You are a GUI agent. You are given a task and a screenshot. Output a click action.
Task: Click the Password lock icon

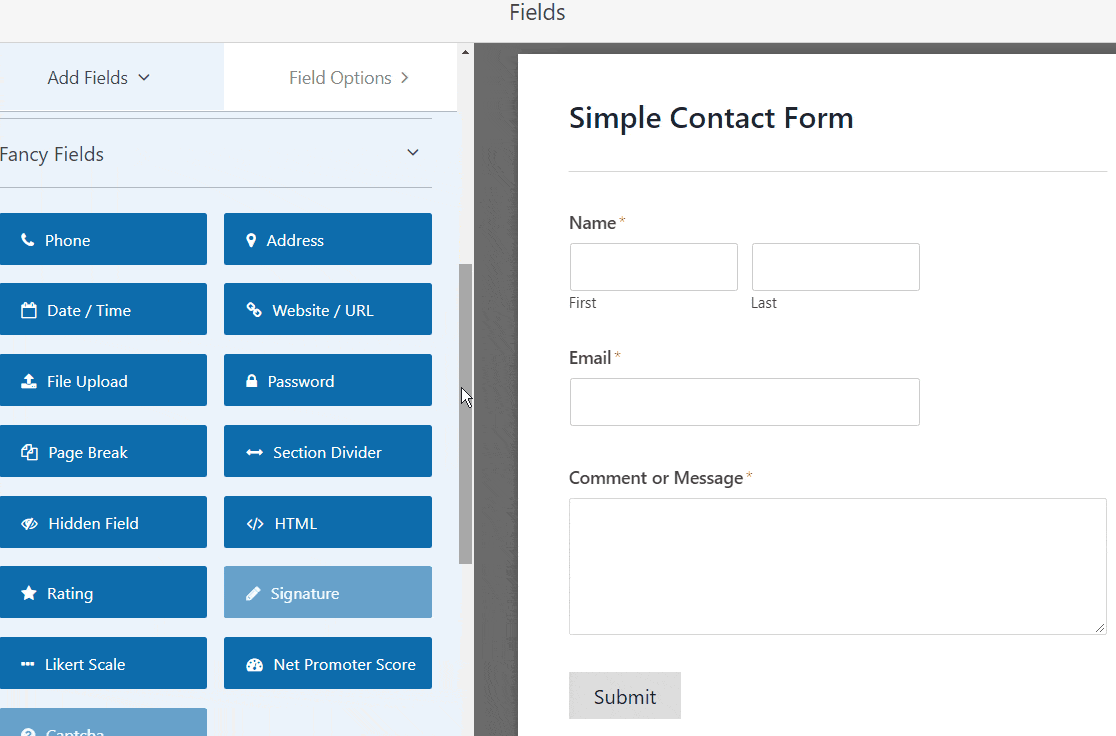point(252,381)
